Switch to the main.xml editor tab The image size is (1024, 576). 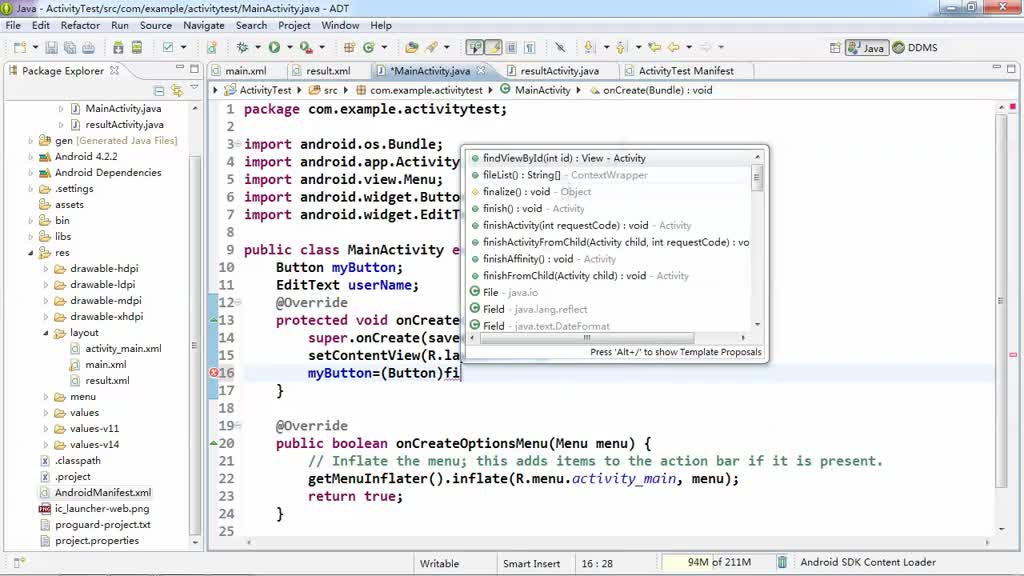[x=246, y=71]
